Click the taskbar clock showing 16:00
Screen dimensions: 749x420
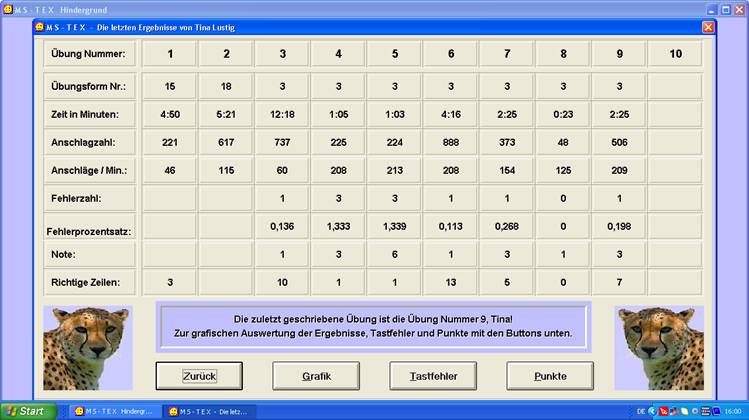coord(731,411)
